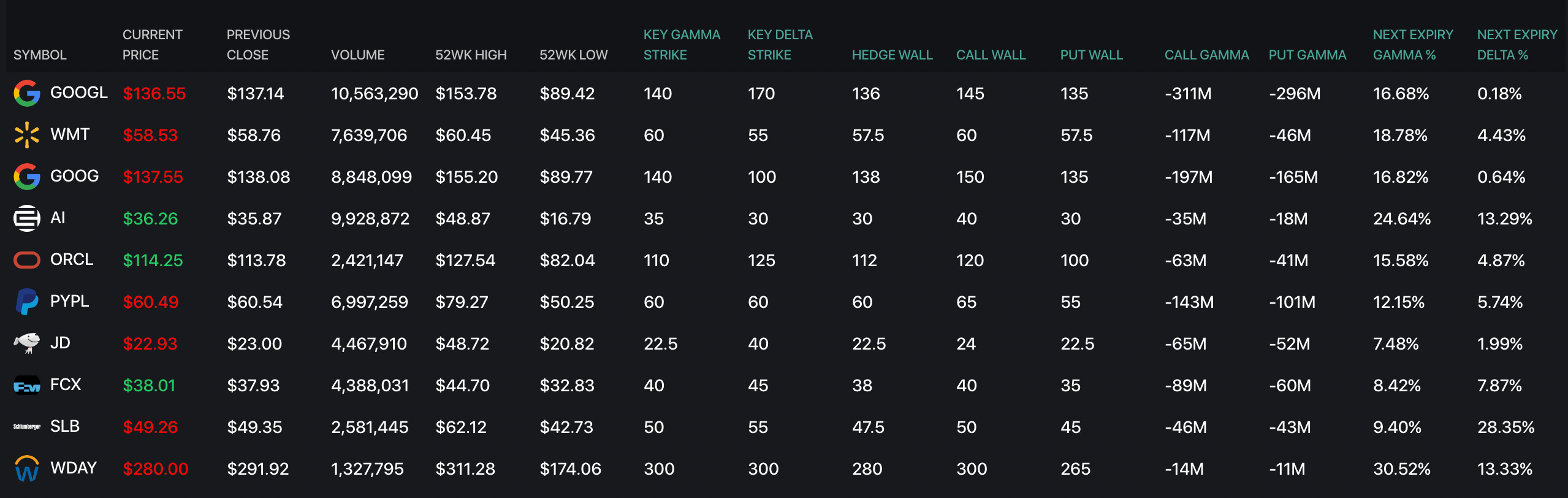This screenshot has width=1568, height=498.
Task: Click the PayPal logo icon
Action: 27,302
